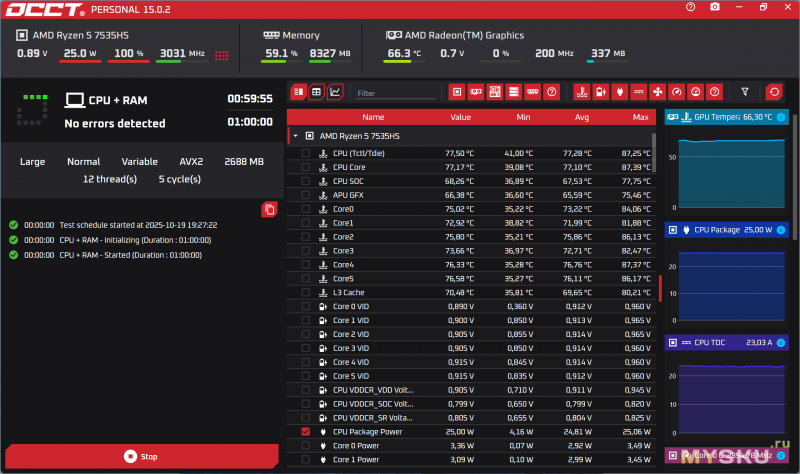Image resolution: width=800 pixels, height=474 pixels.
Task: Switch to the table view icon
Action: tap(316, 92)
